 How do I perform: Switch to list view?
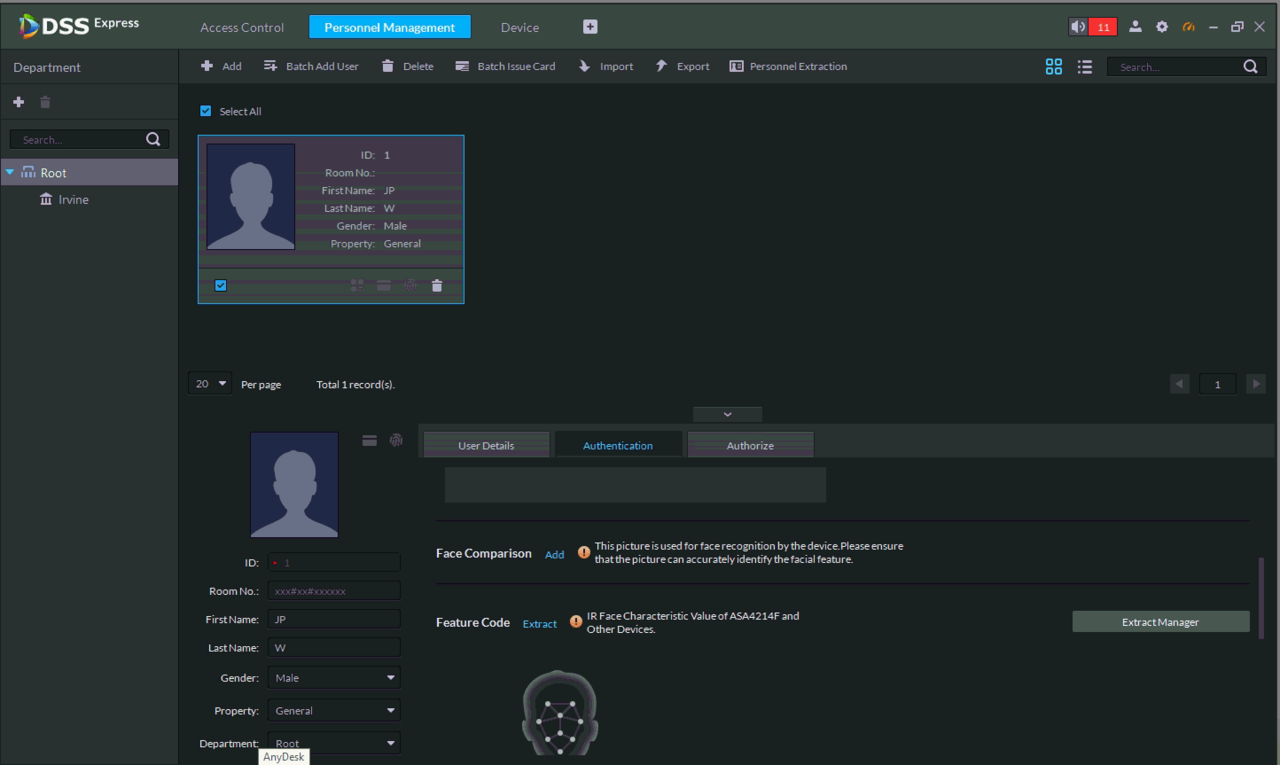click(1085, 66)
